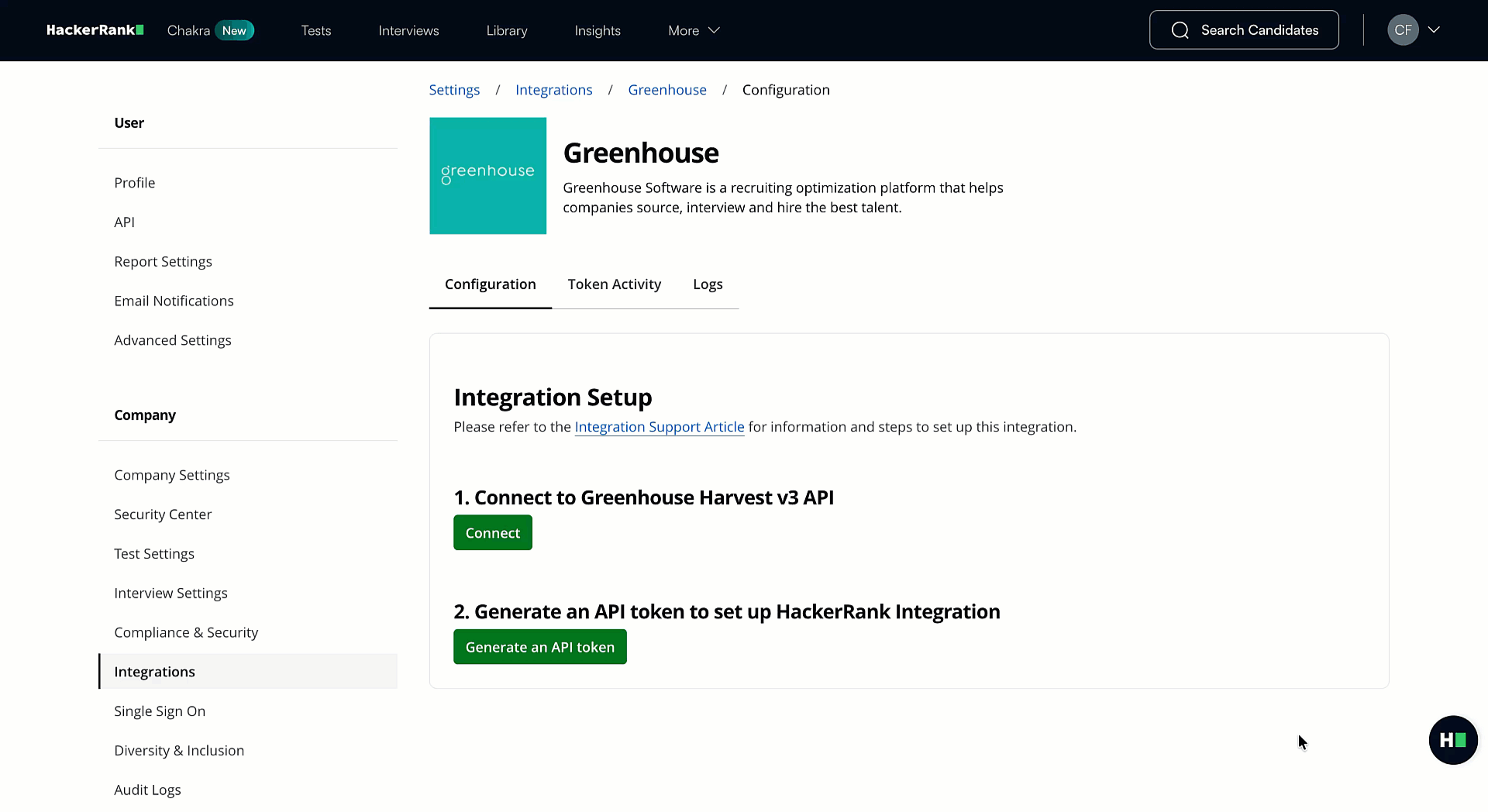Open Insights in top navigation
1488x812 pixels.
point(598,30)
